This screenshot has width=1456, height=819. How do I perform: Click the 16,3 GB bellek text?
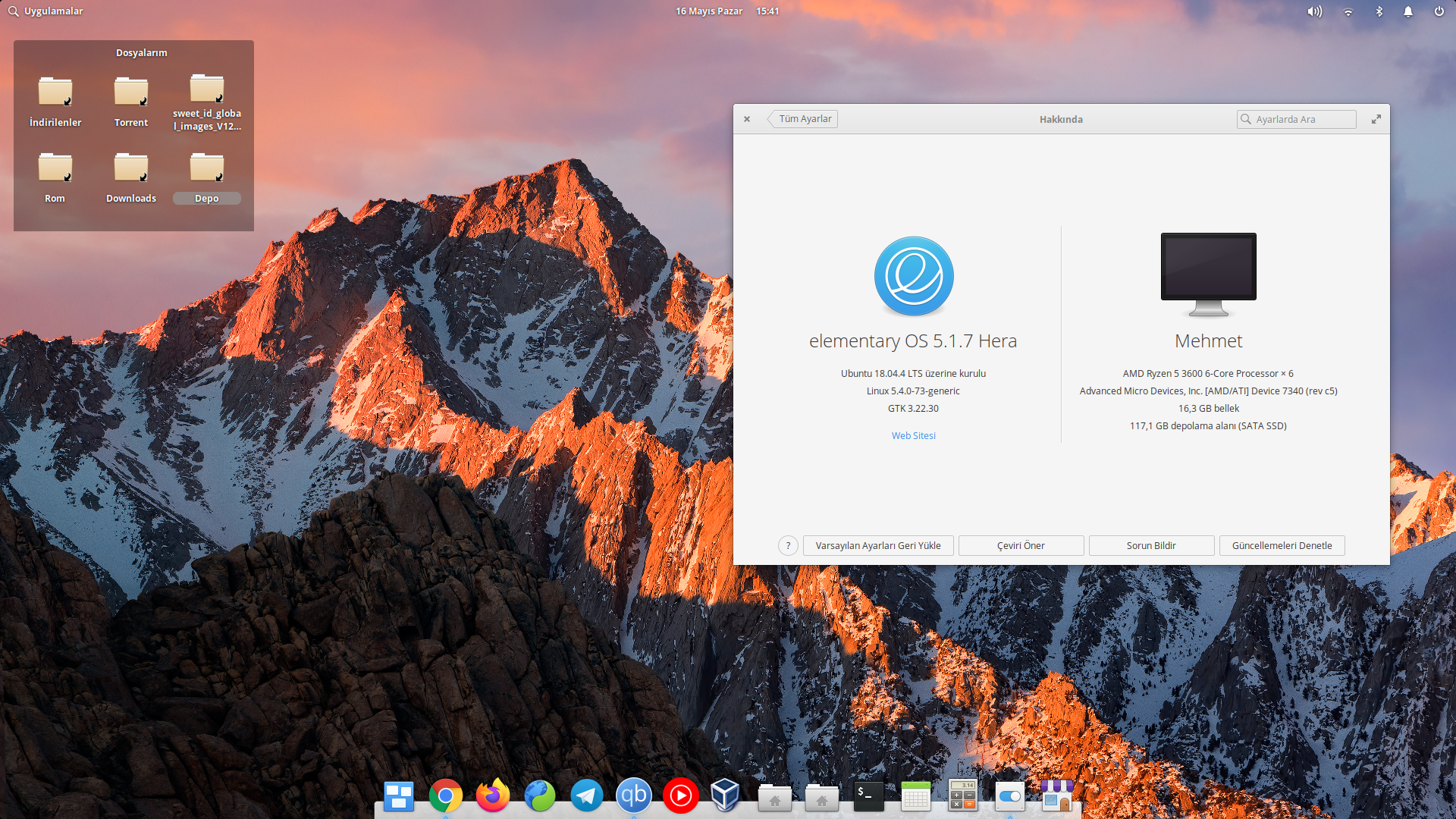(x=1208, y=408)
